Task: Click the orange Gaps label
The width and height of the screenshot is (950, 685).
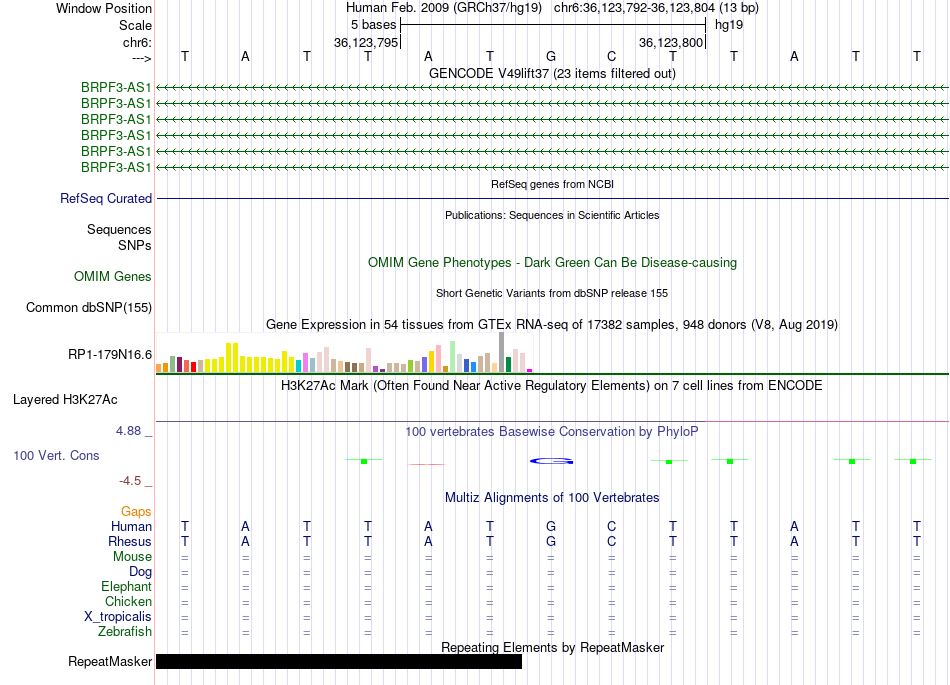Action: click(136, 512)
